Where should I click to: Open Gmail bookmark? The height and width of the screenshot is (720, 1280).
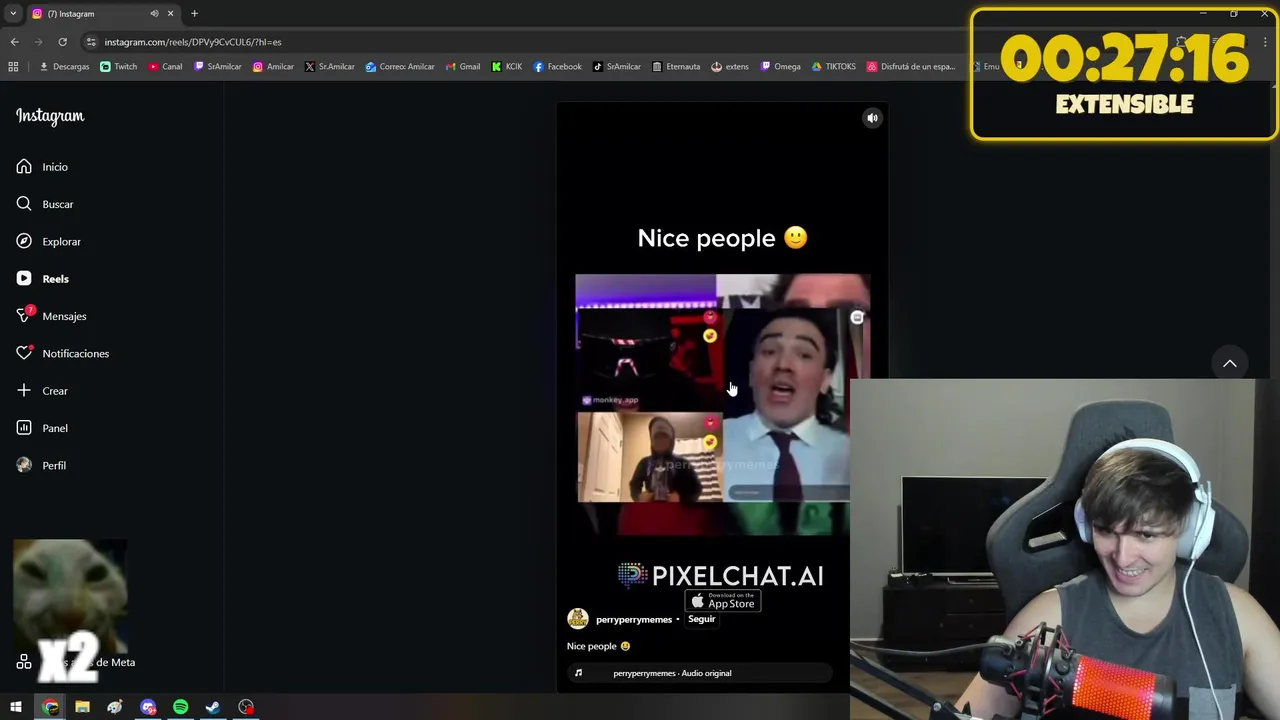(x=463, y=67)
